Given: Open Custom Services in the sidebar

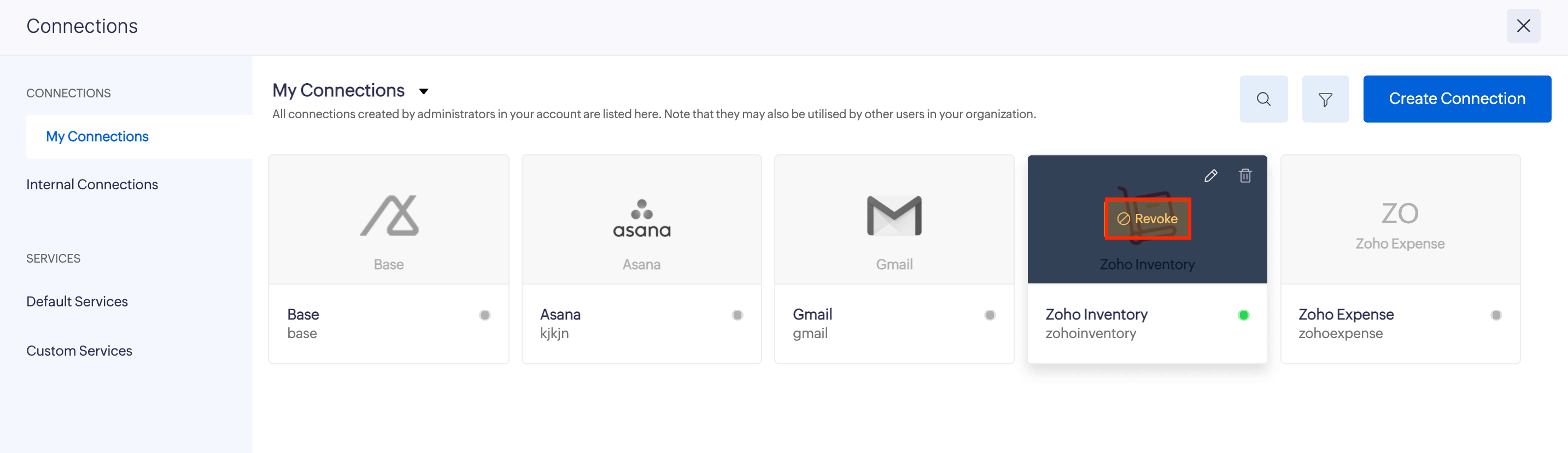Looking at the screenshot, I should point(79,351).
